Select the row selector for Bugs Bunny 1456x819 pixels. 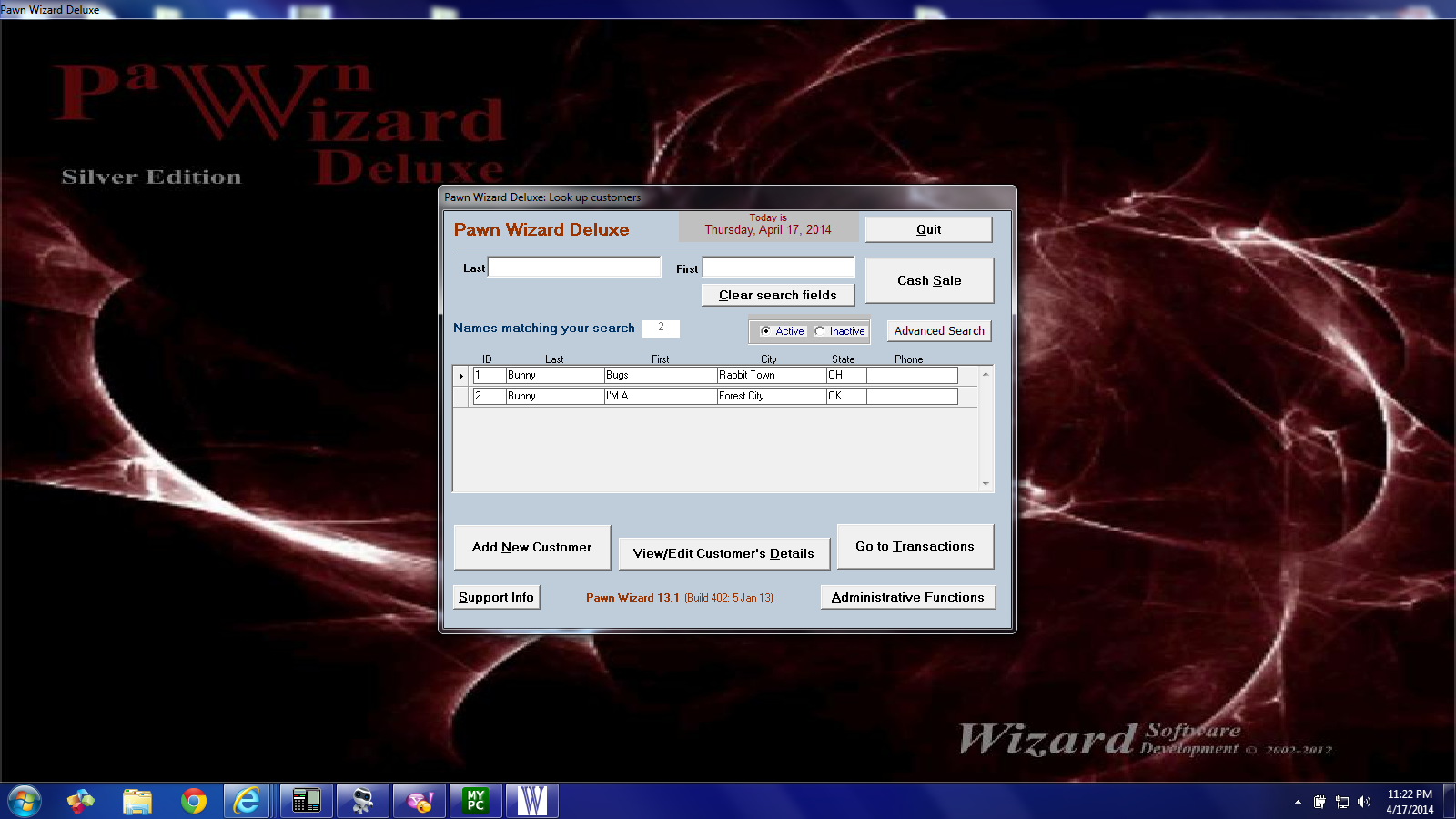[x=461, y=376]
